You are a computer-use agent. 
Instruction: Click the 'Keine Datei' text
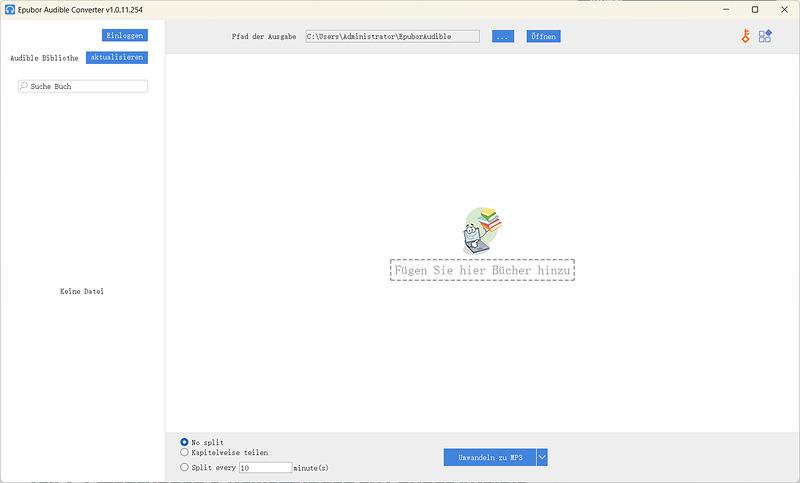coord(82,291)
